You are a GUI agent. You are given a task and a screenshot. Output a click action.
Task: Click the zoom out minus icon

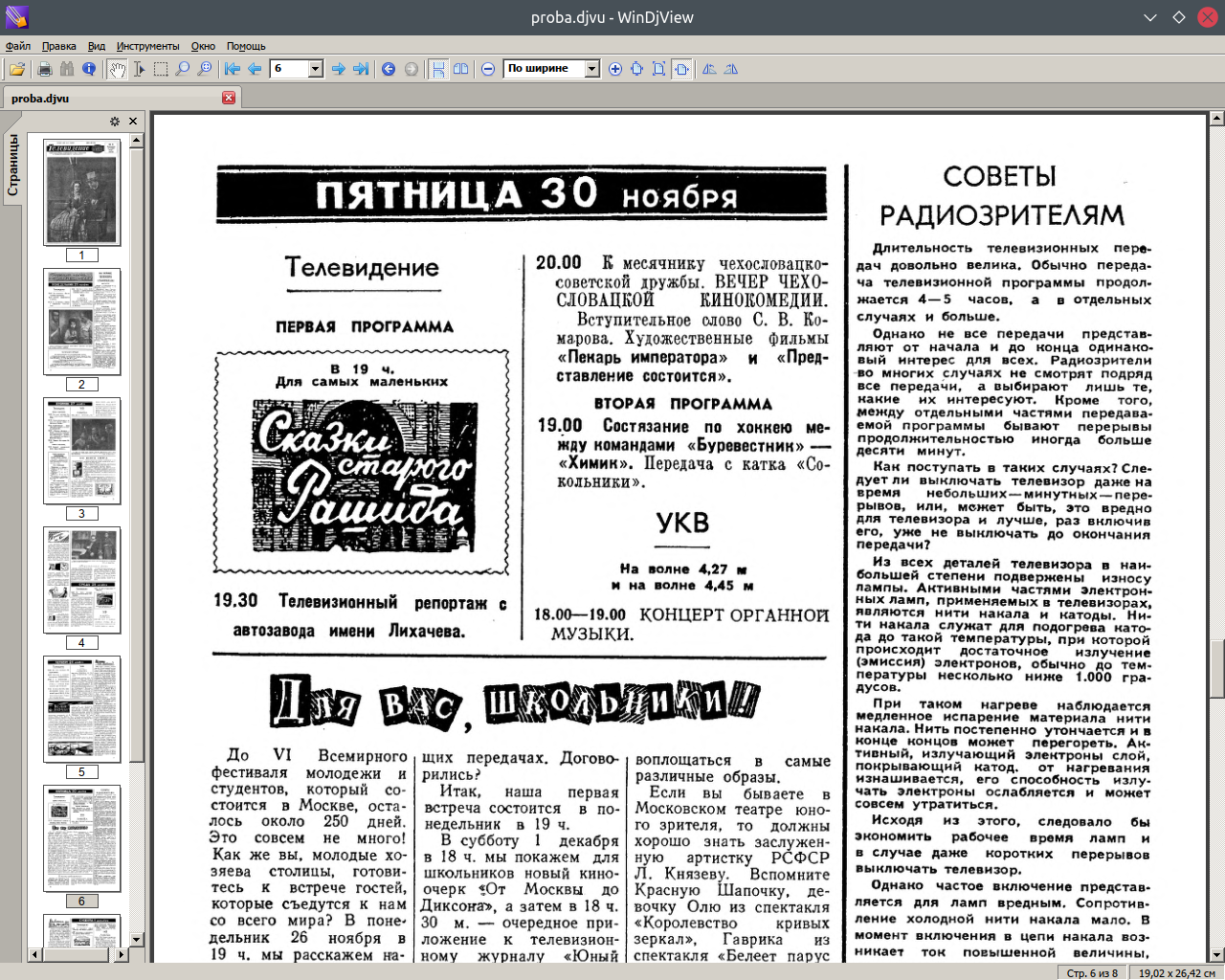pos(488,69)
